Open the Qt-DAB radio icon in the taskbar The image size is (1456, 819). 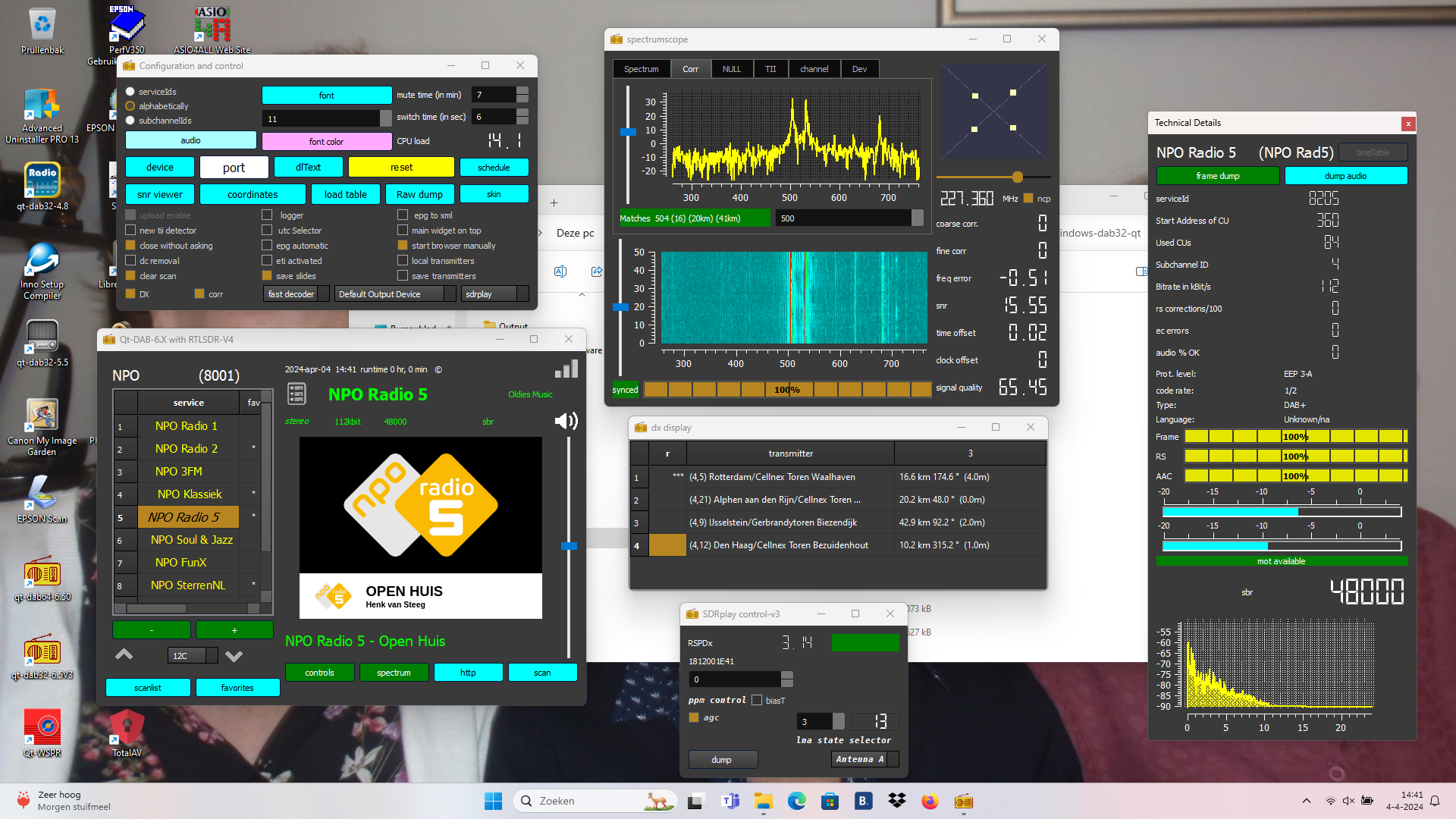tap(963, 801)
